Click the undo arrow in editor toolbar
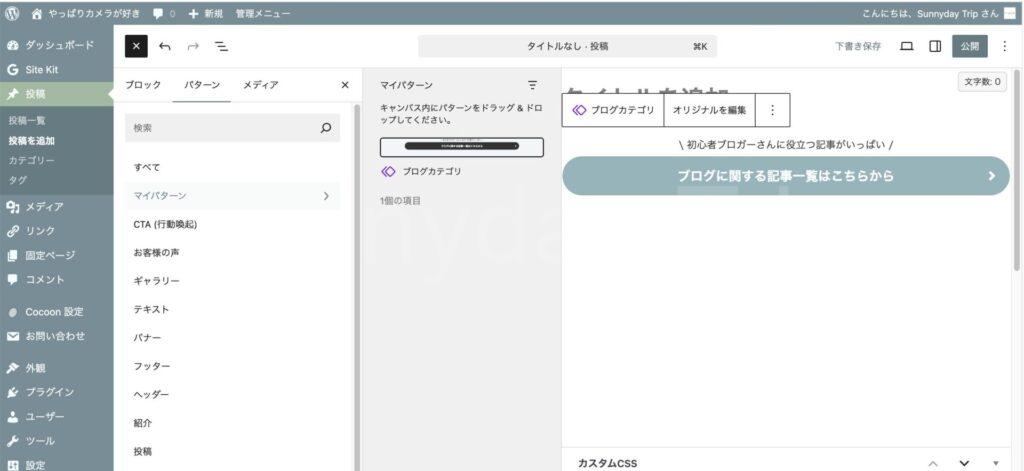The image size is (1024, 471). 165,46
